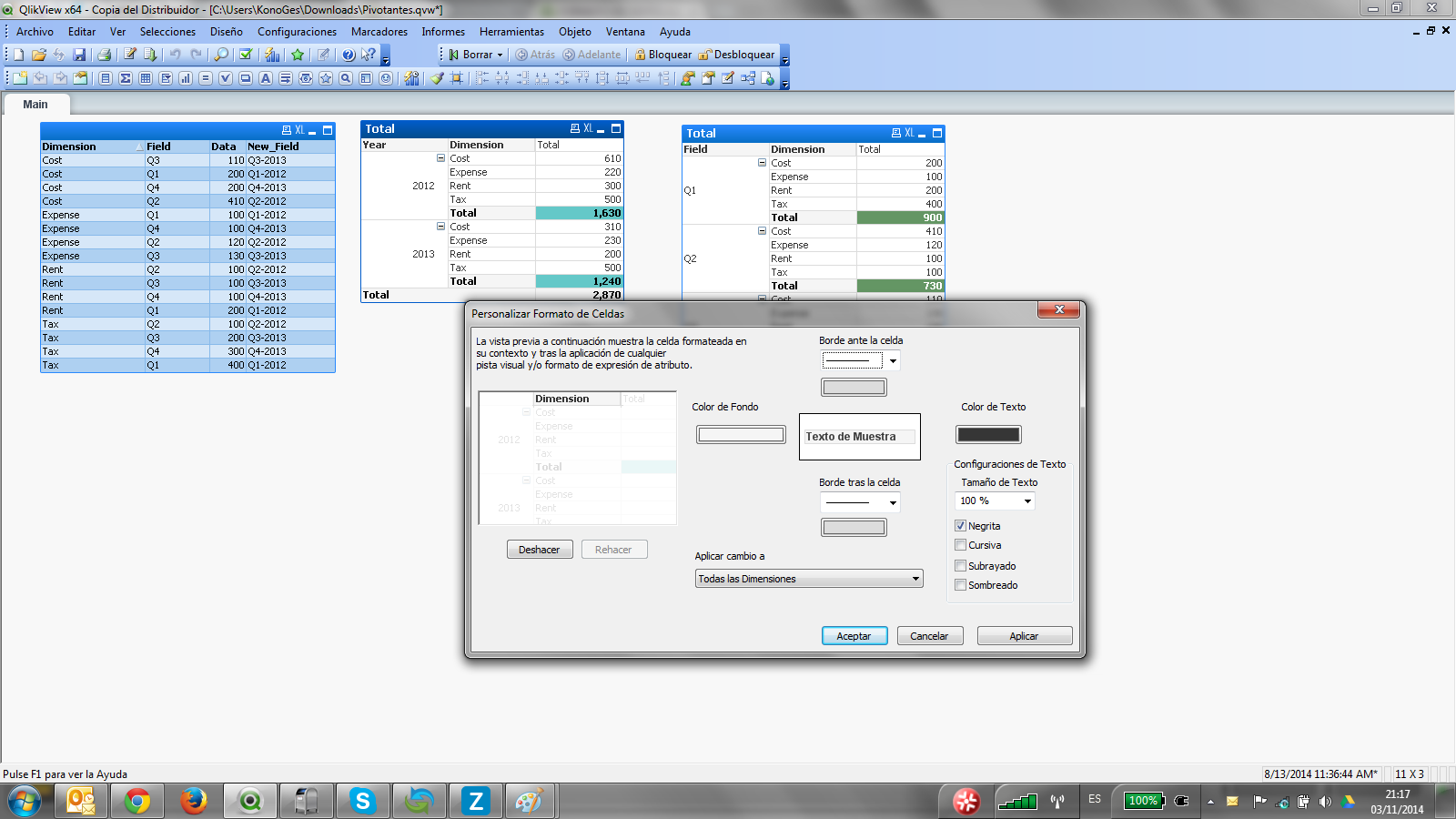Click the Chrome icon in taskbar
The image size is (1456, 819).
tap(137, 801)
